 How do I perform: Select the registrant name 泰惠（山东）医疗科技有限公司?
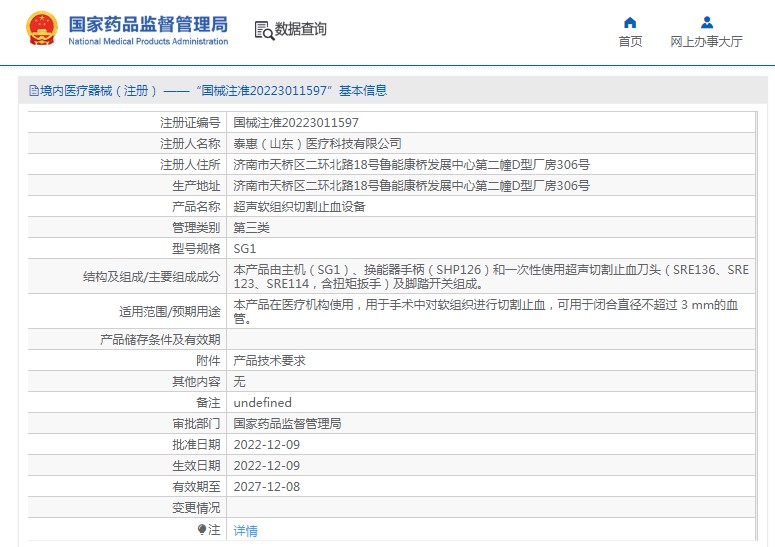[x=317, y=144]
